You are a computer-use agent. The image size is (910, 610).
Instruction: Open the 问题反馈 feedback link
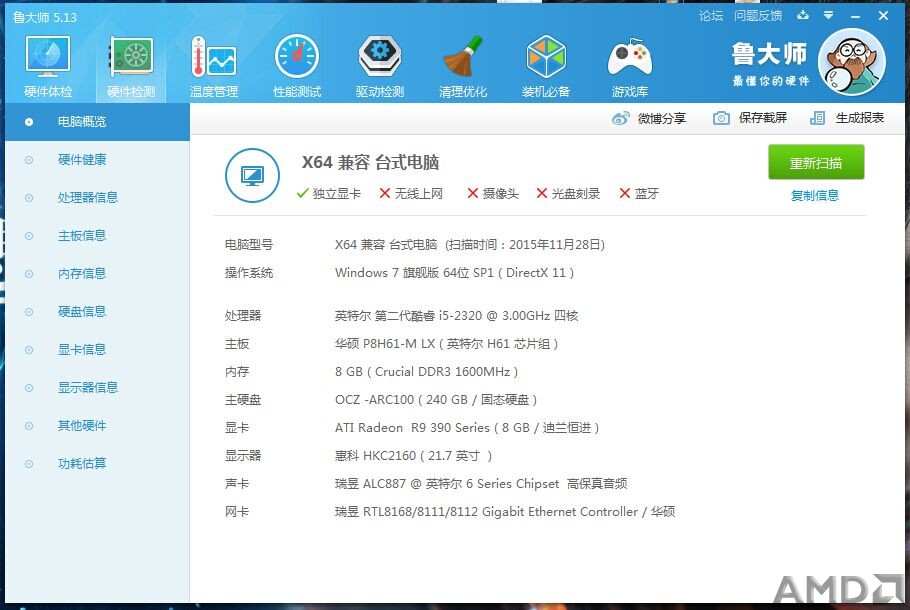pyautogui.click(x=758, y=16)
